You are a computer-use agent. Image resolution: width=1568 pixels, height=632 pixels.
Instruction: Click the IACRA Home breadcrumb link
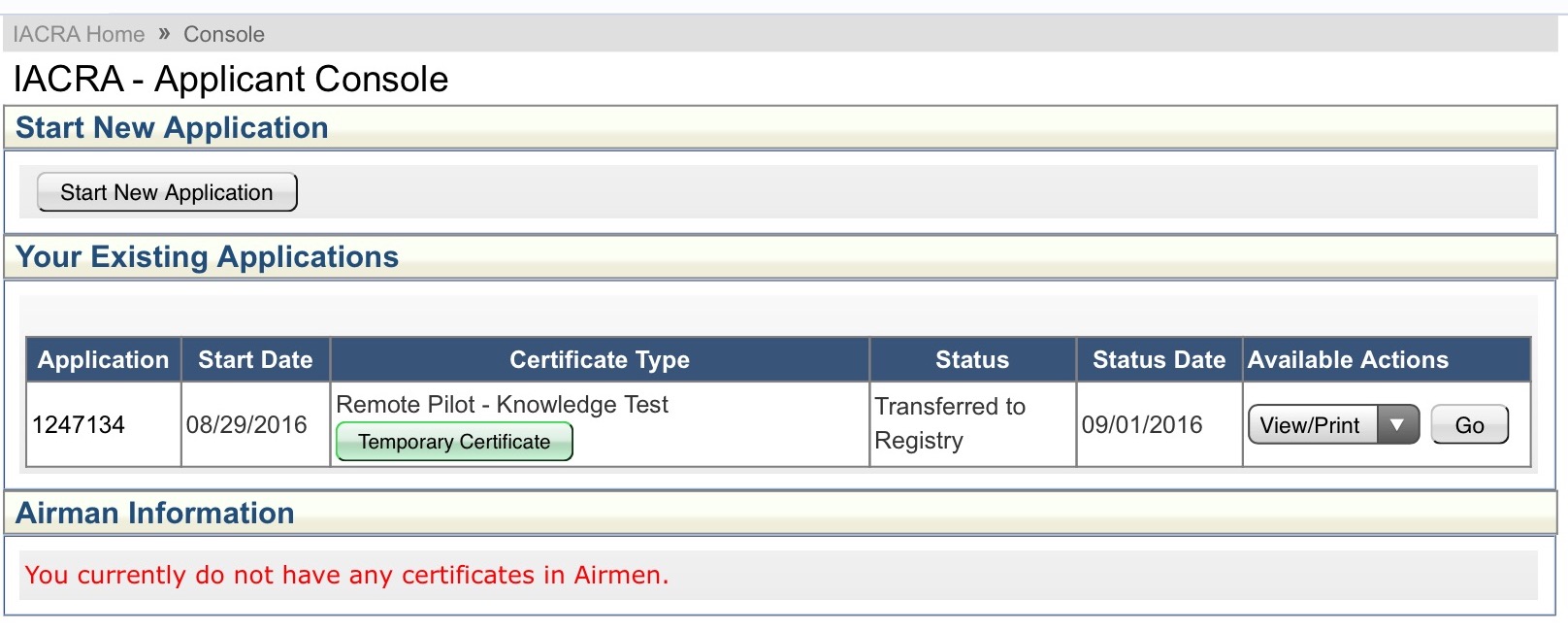point(79,34)
